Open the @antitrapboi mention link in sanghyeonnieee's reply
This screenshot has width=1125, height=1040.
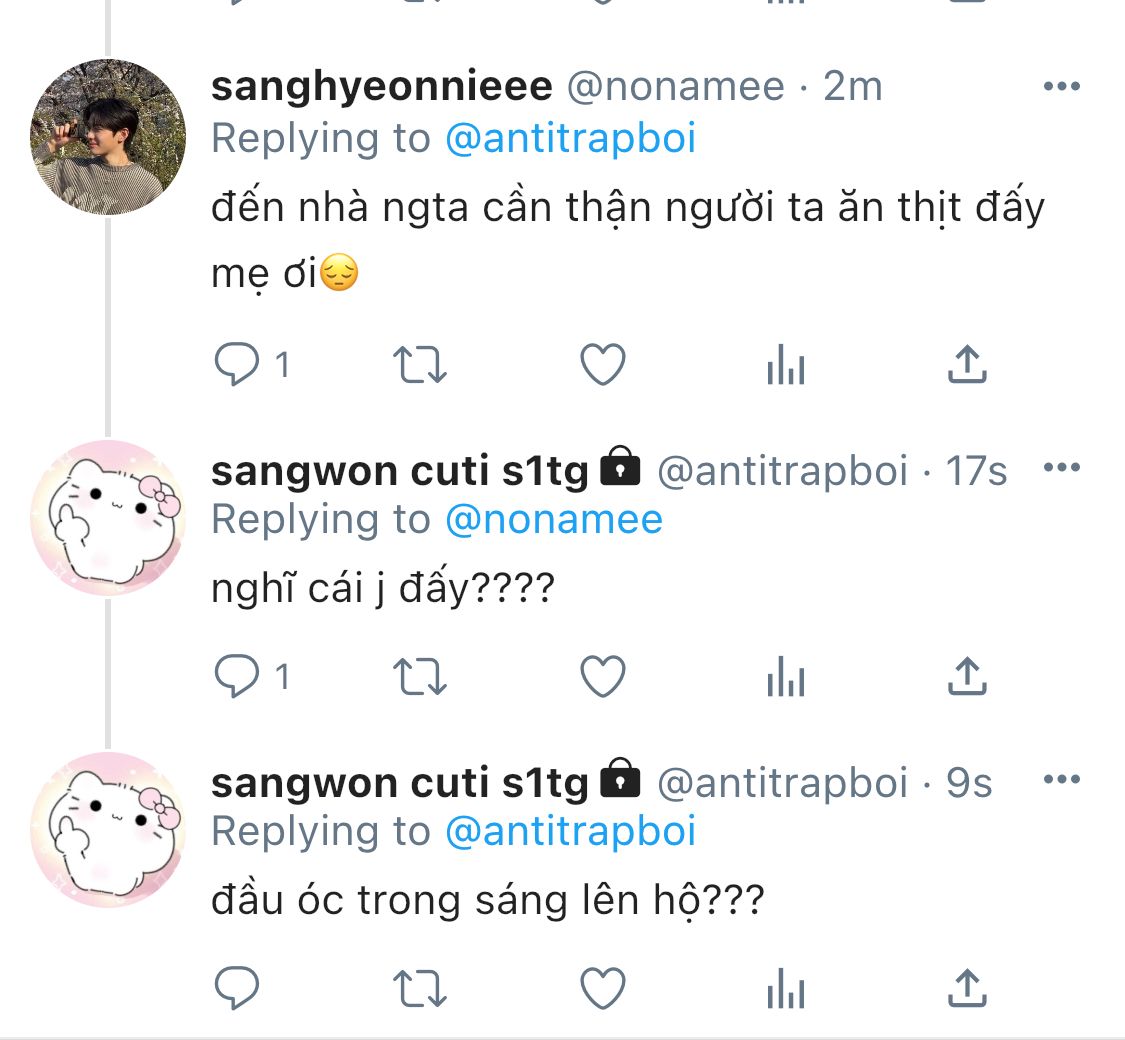pyautogui.click(x=569, y=139)
